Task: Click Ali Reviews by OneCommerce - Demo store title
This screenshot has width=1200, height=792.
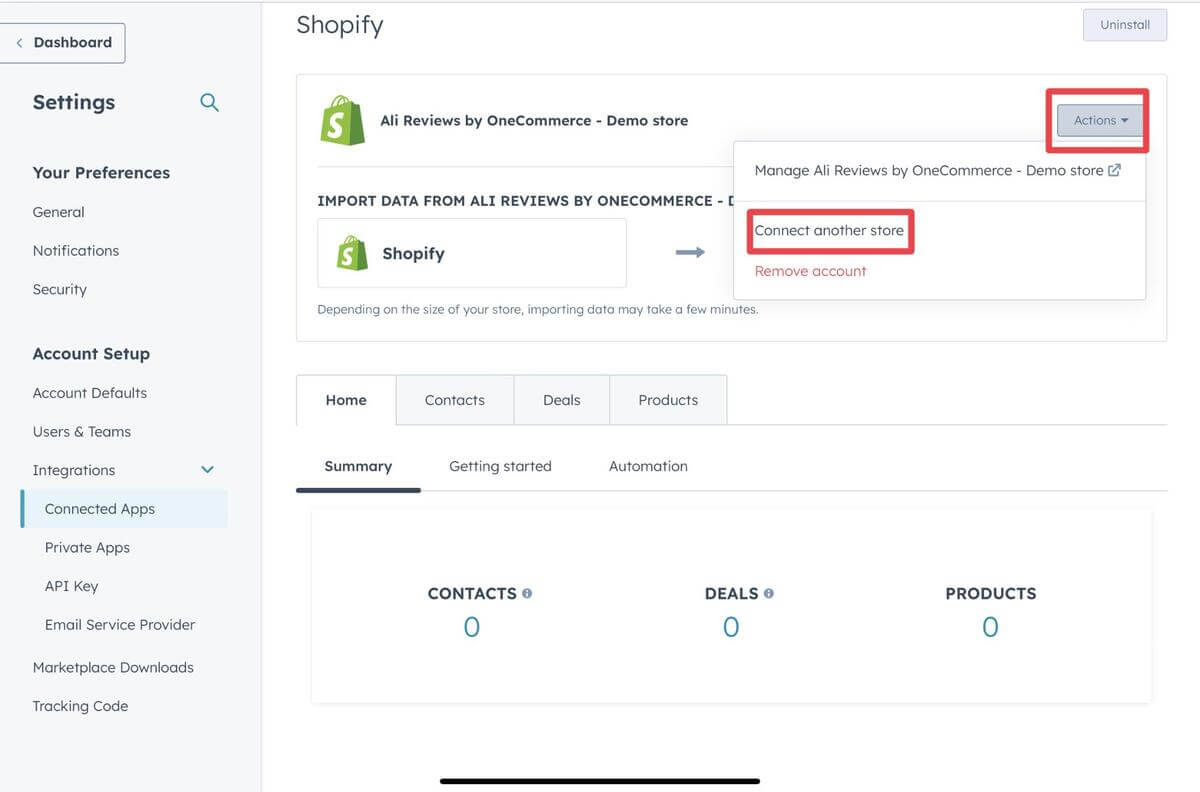Action: [x=534, y=121]
